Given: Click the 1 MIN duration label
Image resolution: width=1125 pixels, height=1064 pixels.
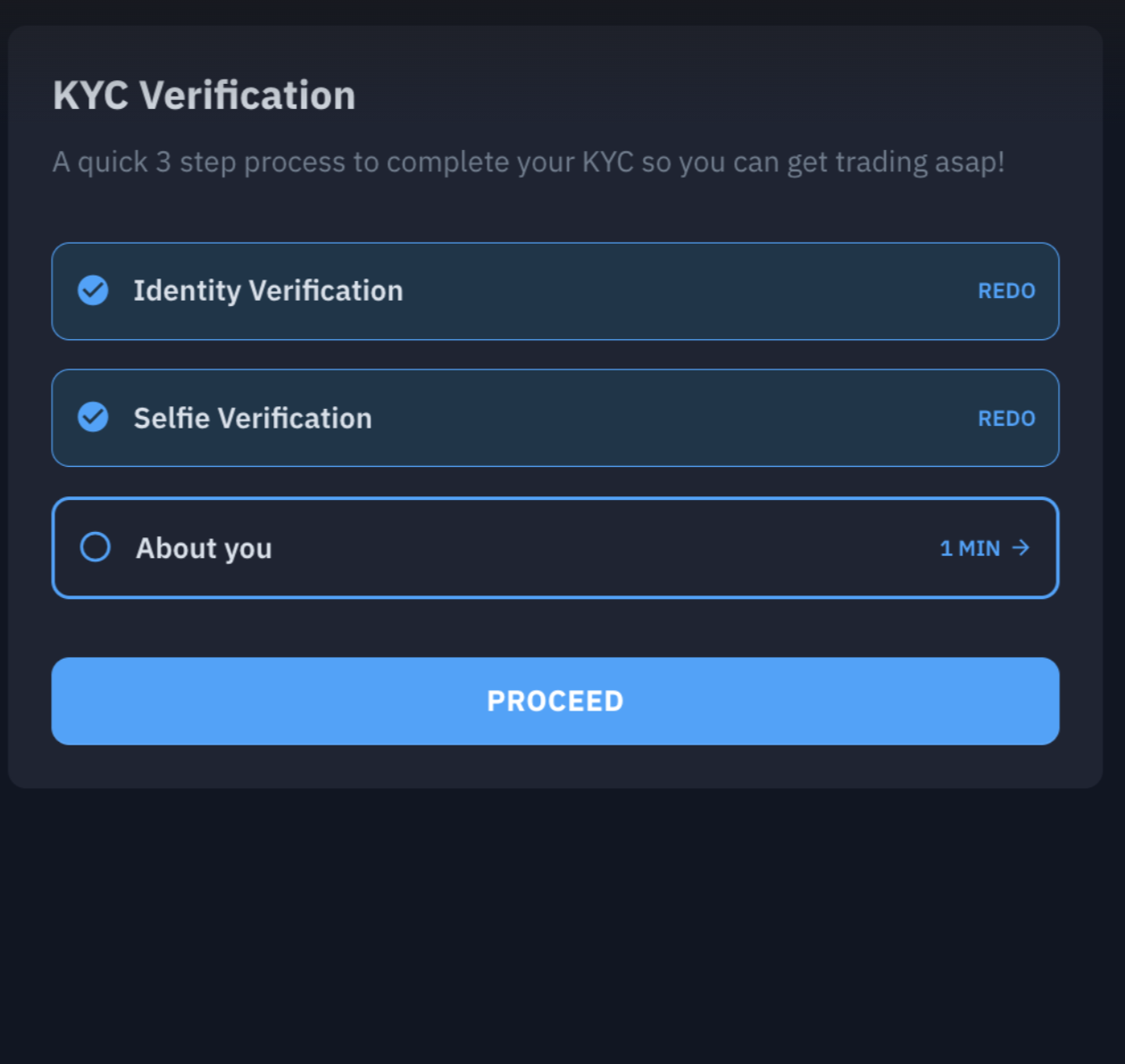Looking at the screenshot, I should click(x=970, y=548).
